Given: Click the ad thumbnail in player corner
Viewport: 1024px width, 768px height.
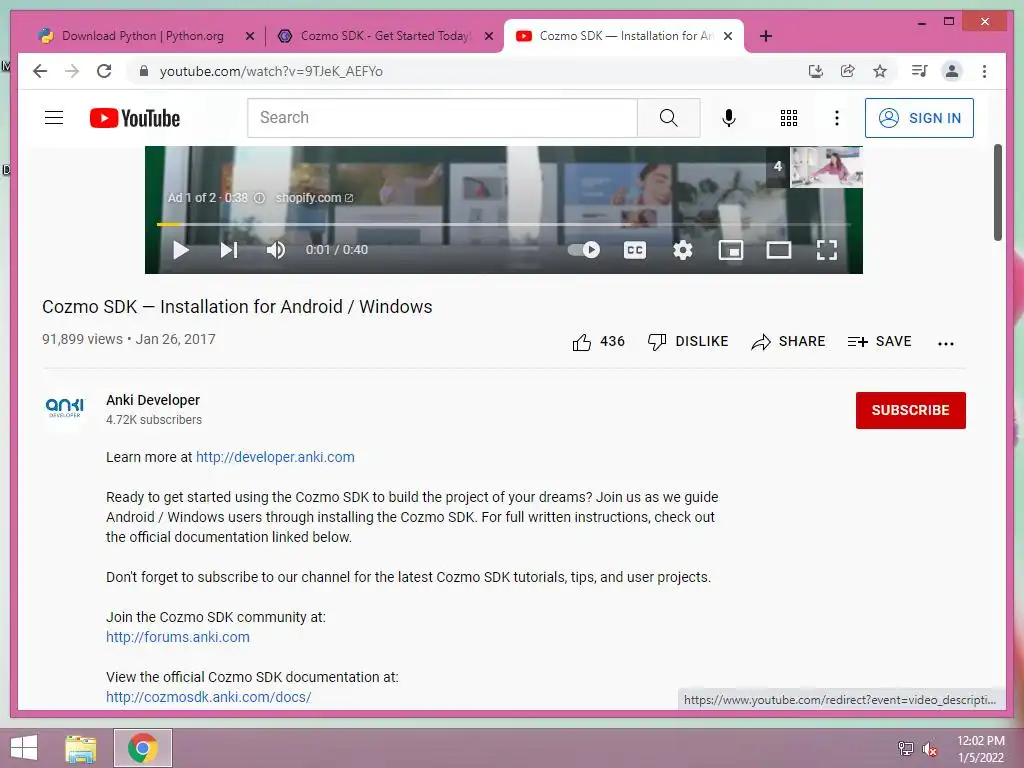Looking at the screenshot, I should [x=826, y=167].
